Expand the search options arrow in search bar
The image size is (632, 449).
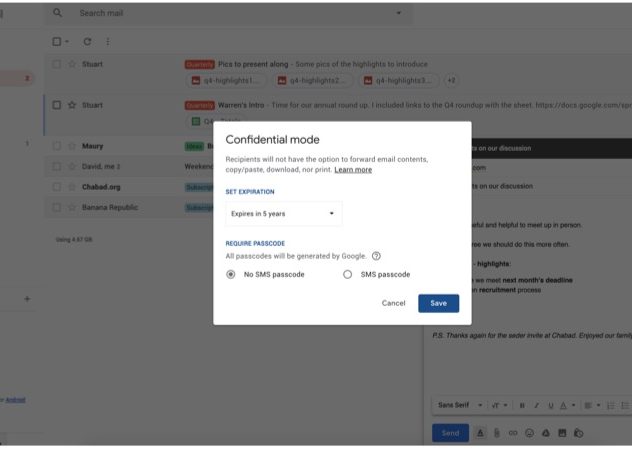[399, 13]
